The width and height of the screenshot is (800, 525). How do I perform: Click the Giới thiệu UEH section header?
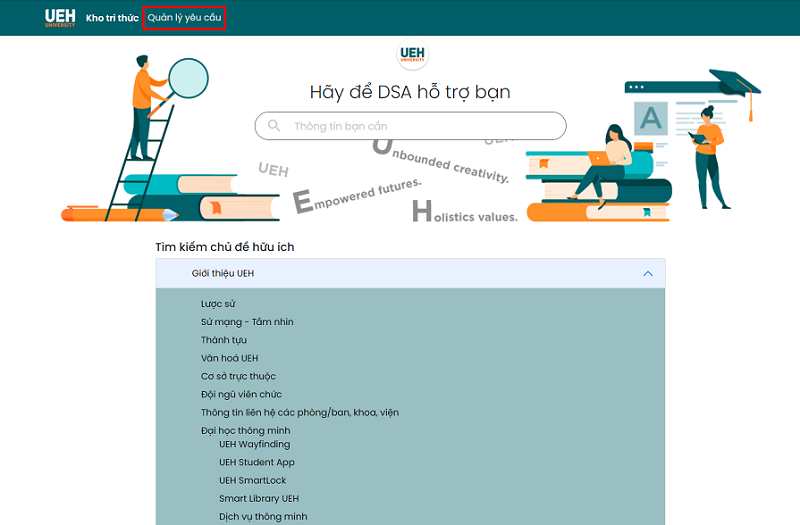(x=410, y=273)
